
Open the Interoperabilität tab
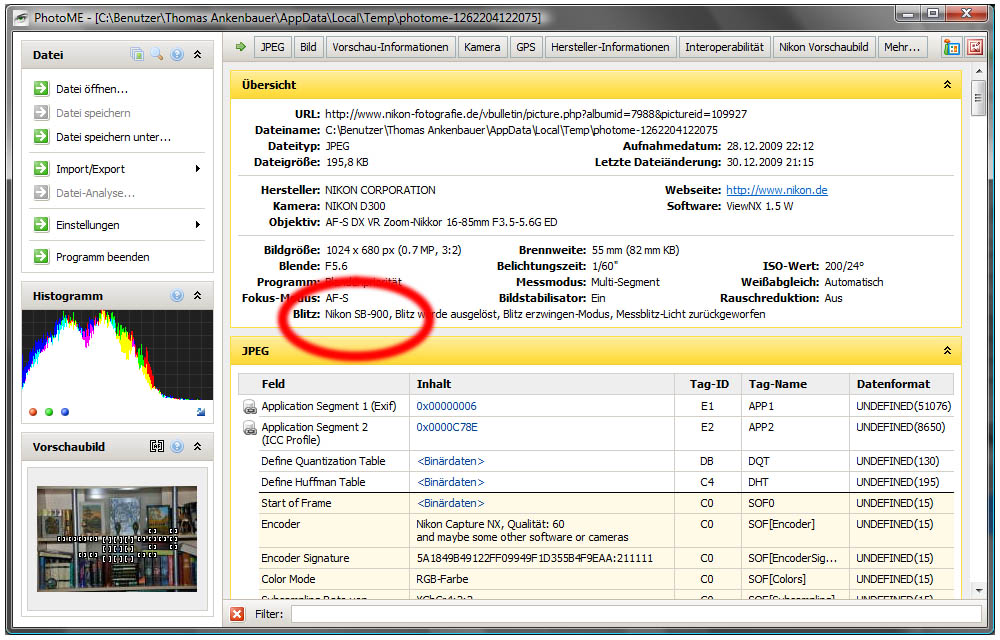pos(724,47)
